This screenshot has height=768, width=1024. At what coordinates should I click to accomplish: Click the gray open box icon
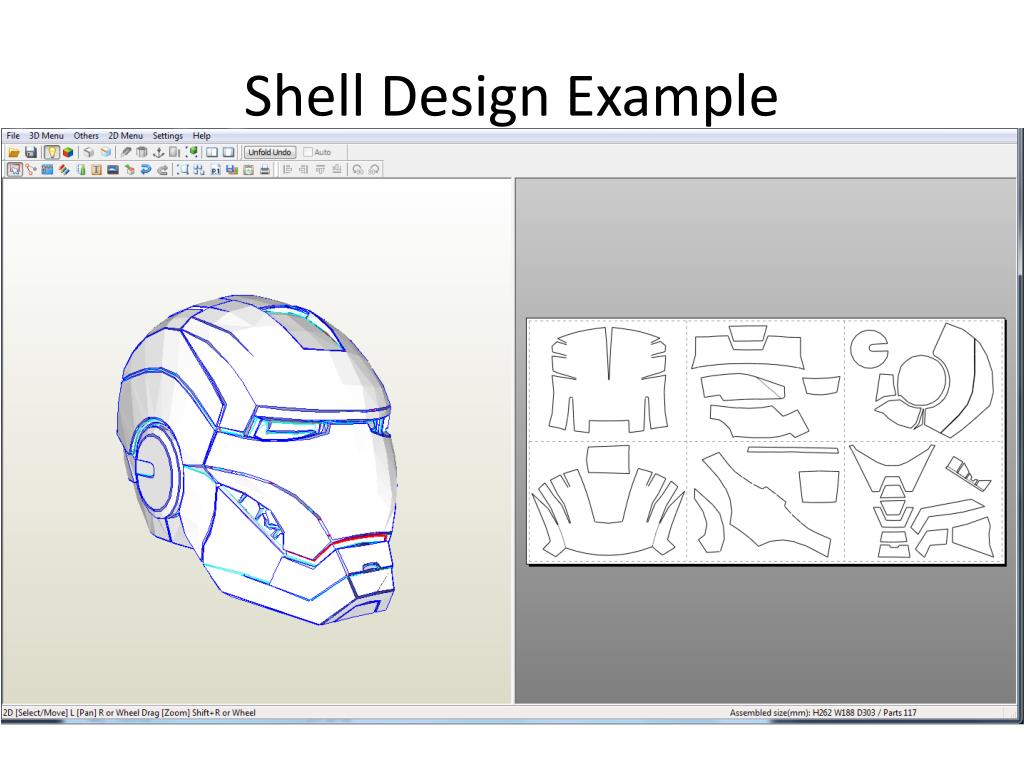click(88, 152)
